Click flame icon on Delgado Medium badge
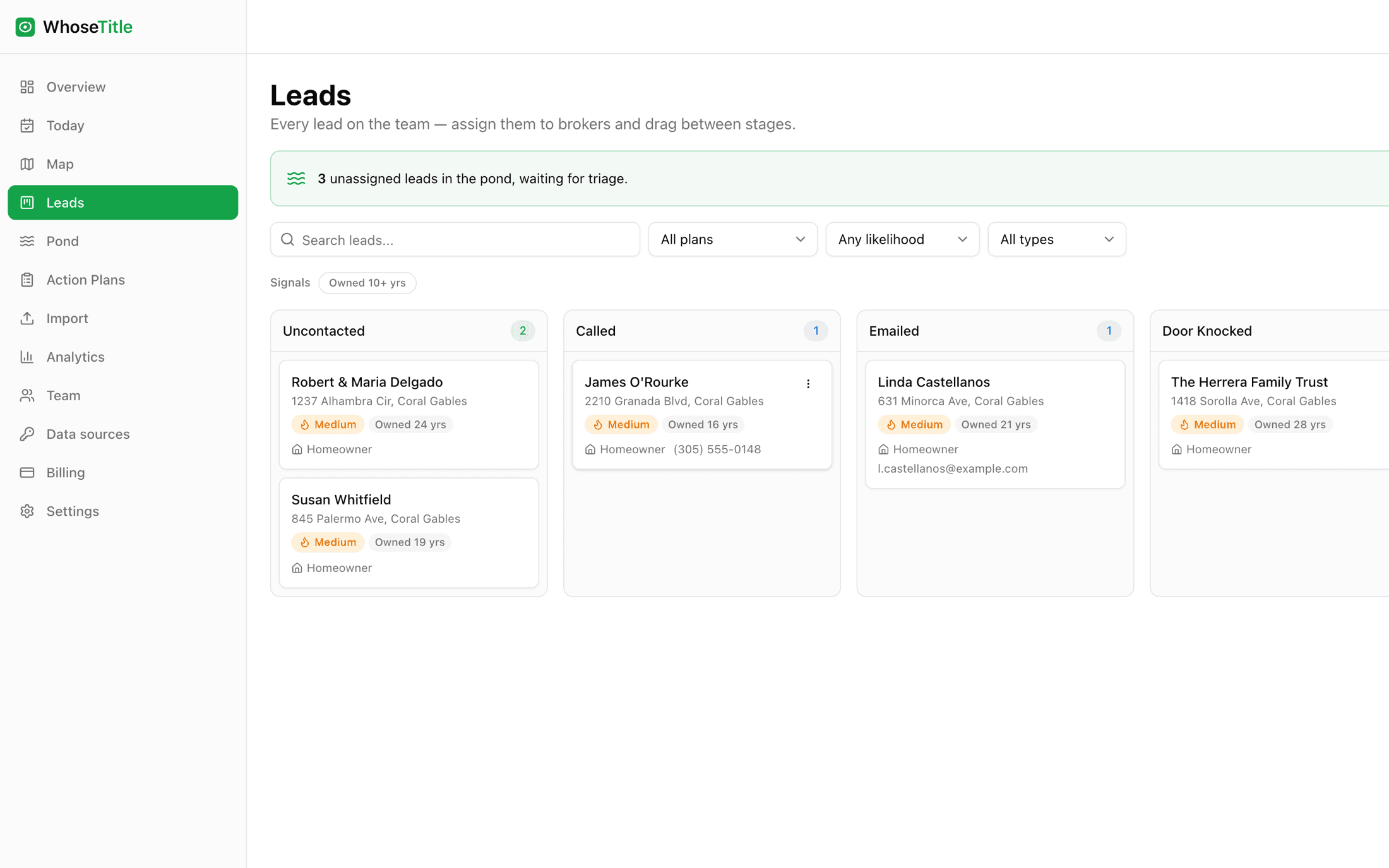 pos(305,425)
